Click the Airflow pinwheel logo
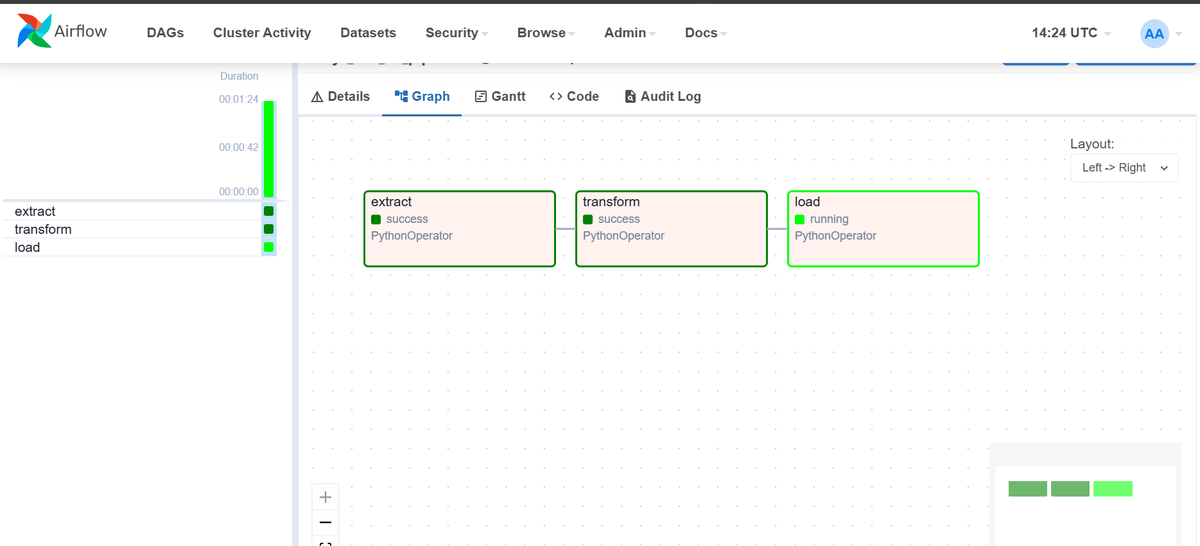The width and height of the screenshot is (1200, 546). 34,32
